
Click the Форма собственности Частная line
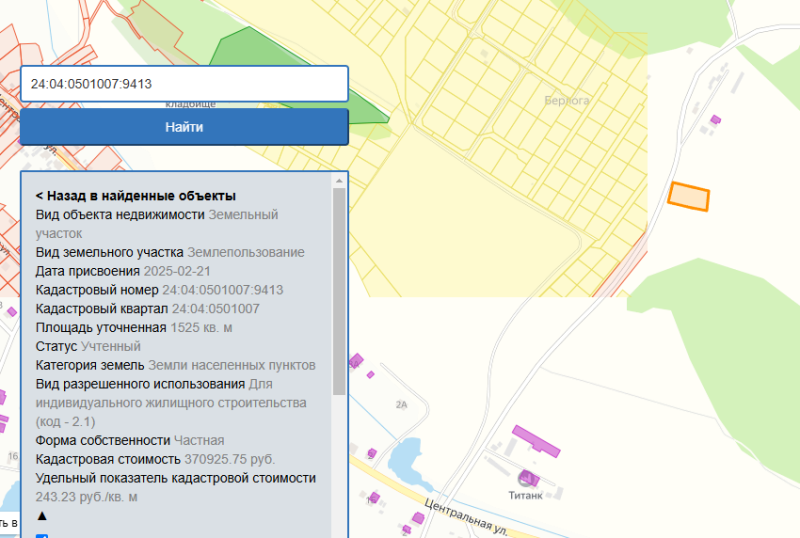[x=130, y=441]
